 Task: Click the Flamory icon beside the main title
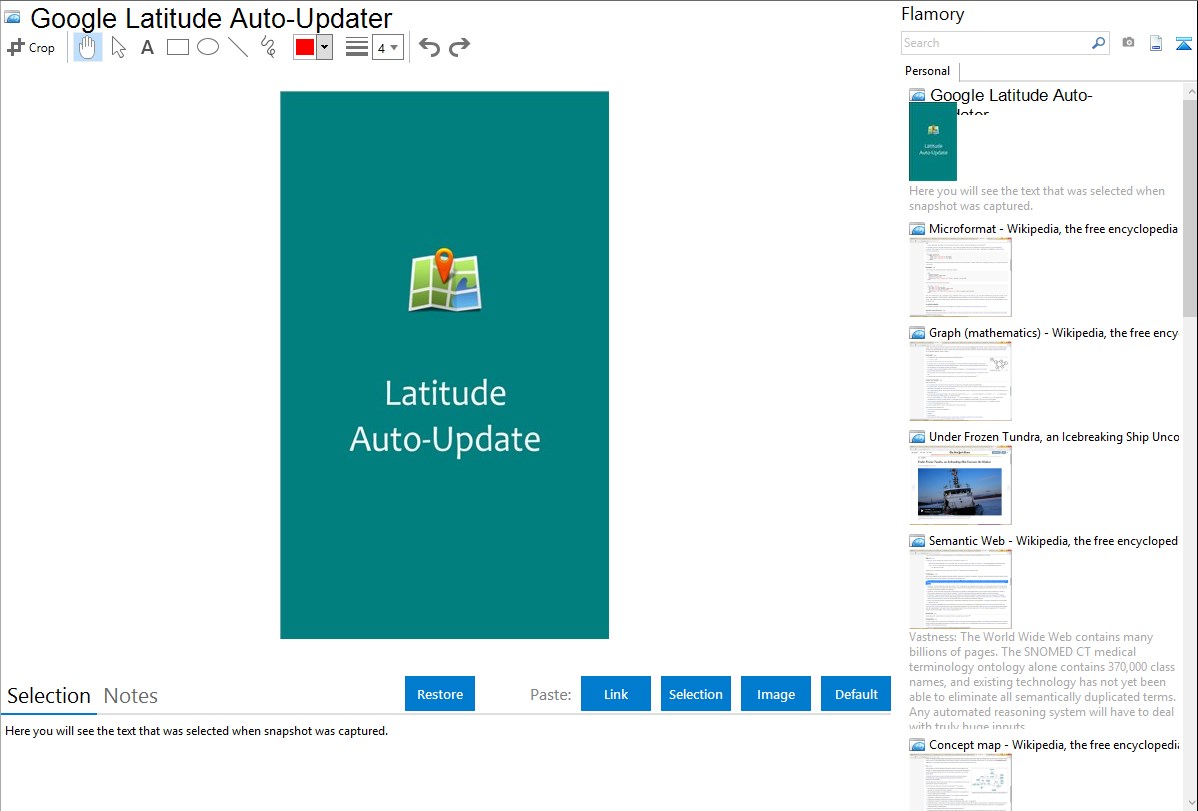click(12, 17)
